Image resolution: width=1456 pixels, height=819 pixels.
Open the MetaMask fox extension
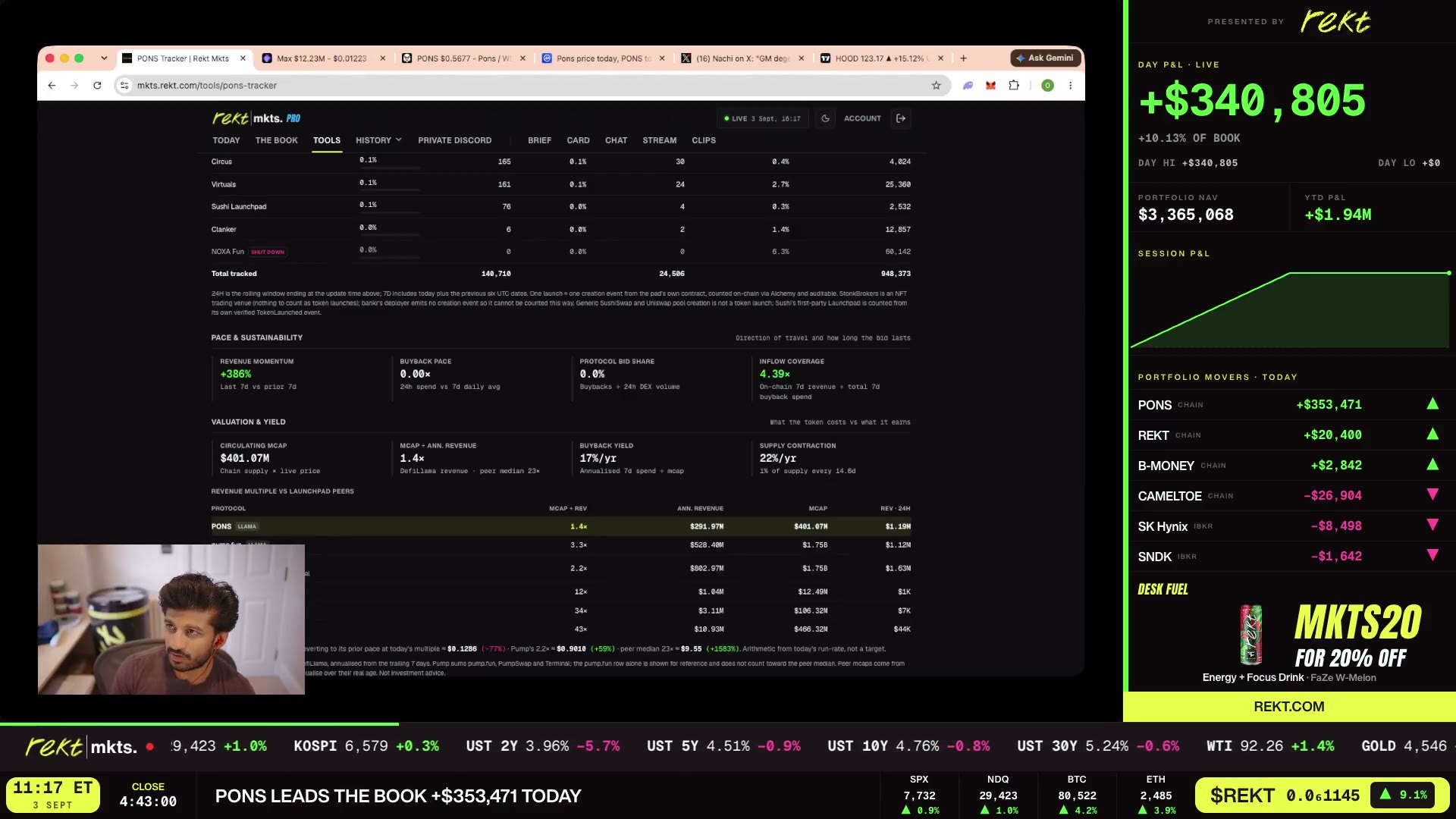[x=990, y=86]
